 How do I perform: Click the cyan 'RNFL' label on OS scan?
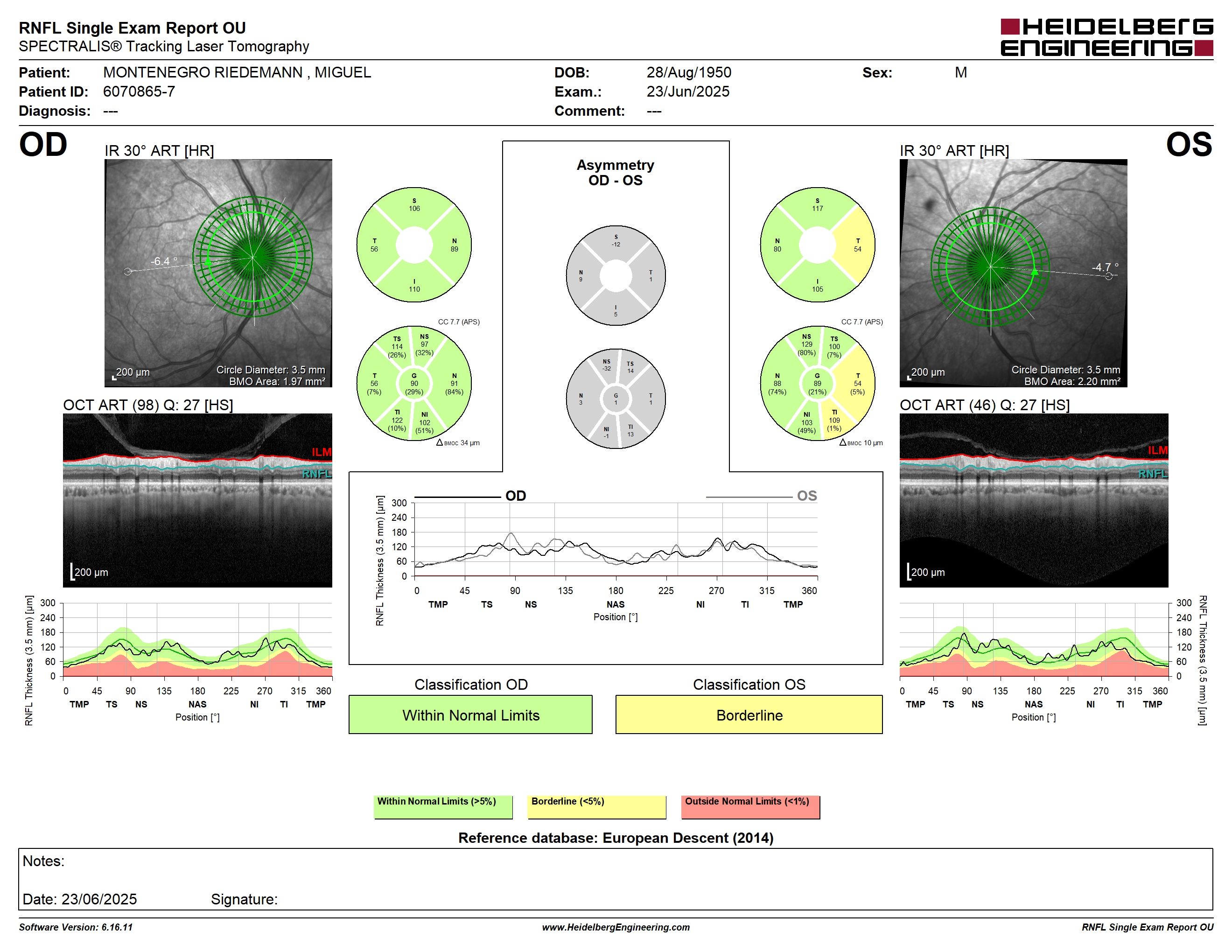pyautogui.click(x=1153, y=474)
